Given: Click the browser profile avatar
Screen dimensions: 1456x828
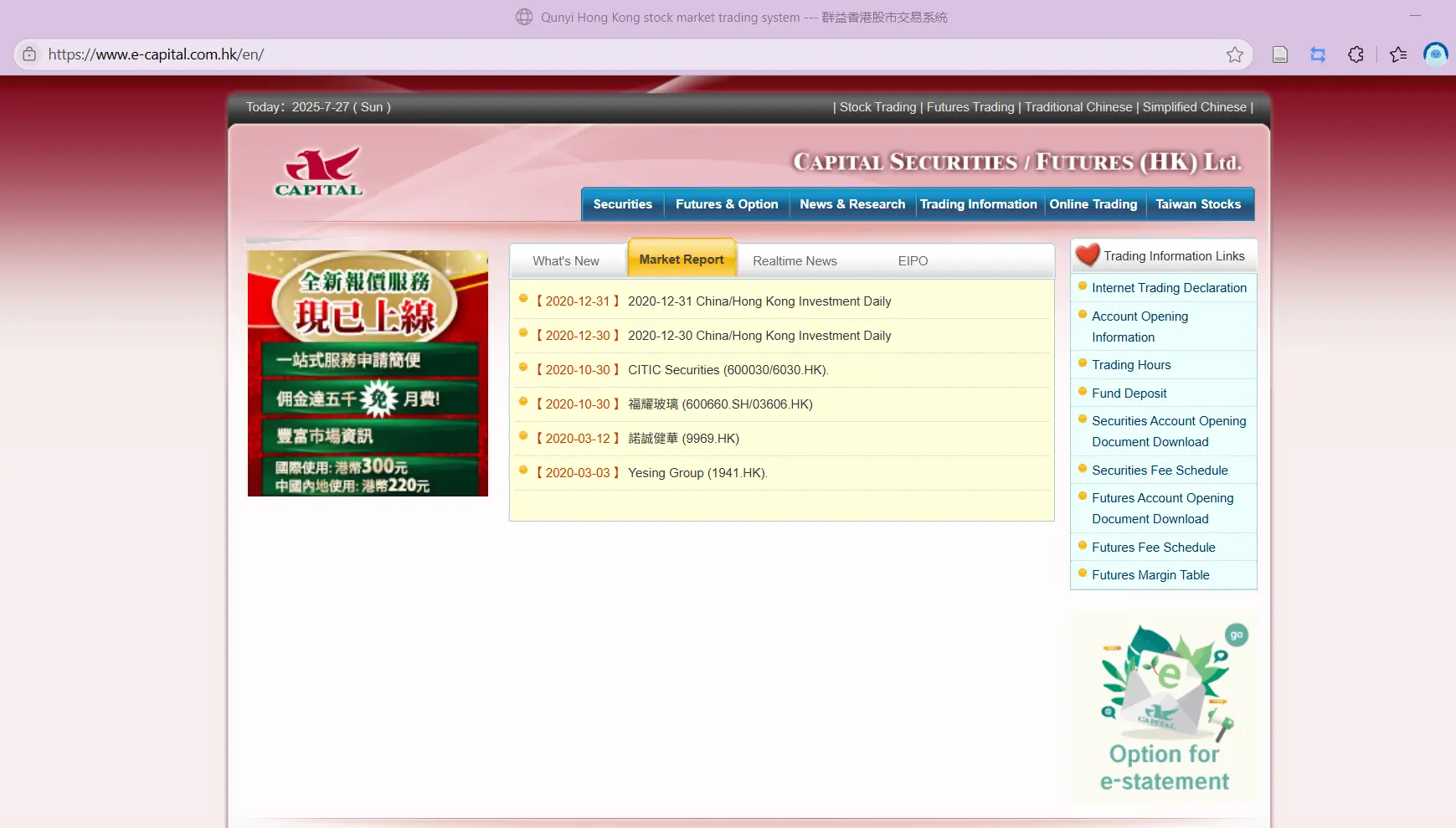Looking at the screenshot, I should (x=1436, y=54).
